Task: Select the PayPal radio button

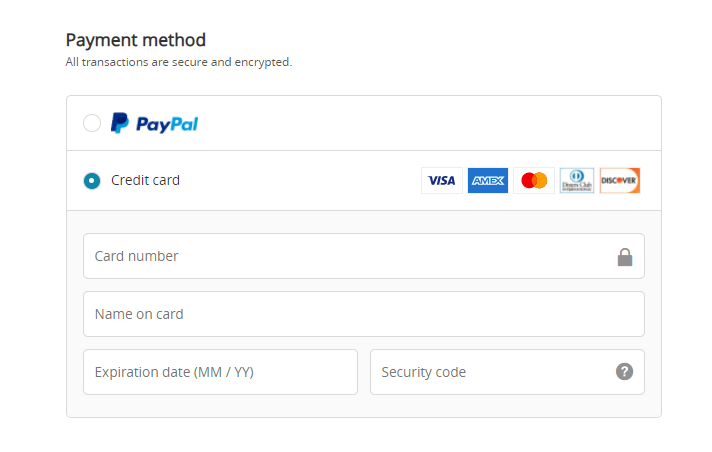Action: (x=92, y=123)
